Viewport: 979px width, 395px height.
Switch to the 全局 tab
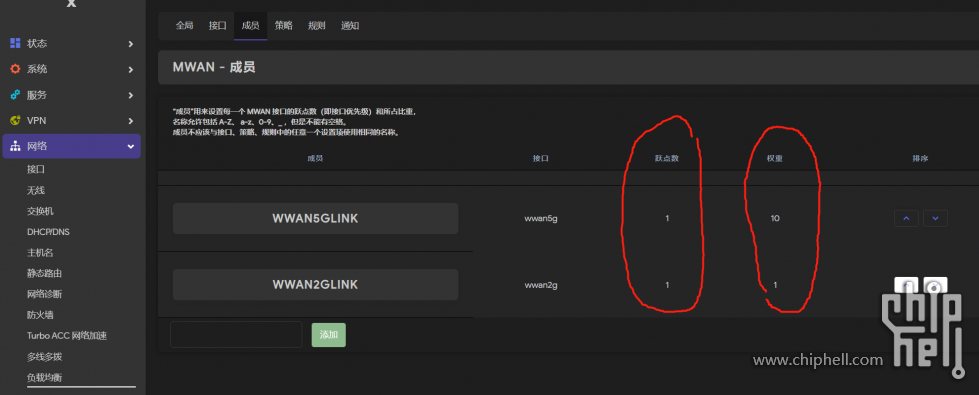tap(184, 26)
